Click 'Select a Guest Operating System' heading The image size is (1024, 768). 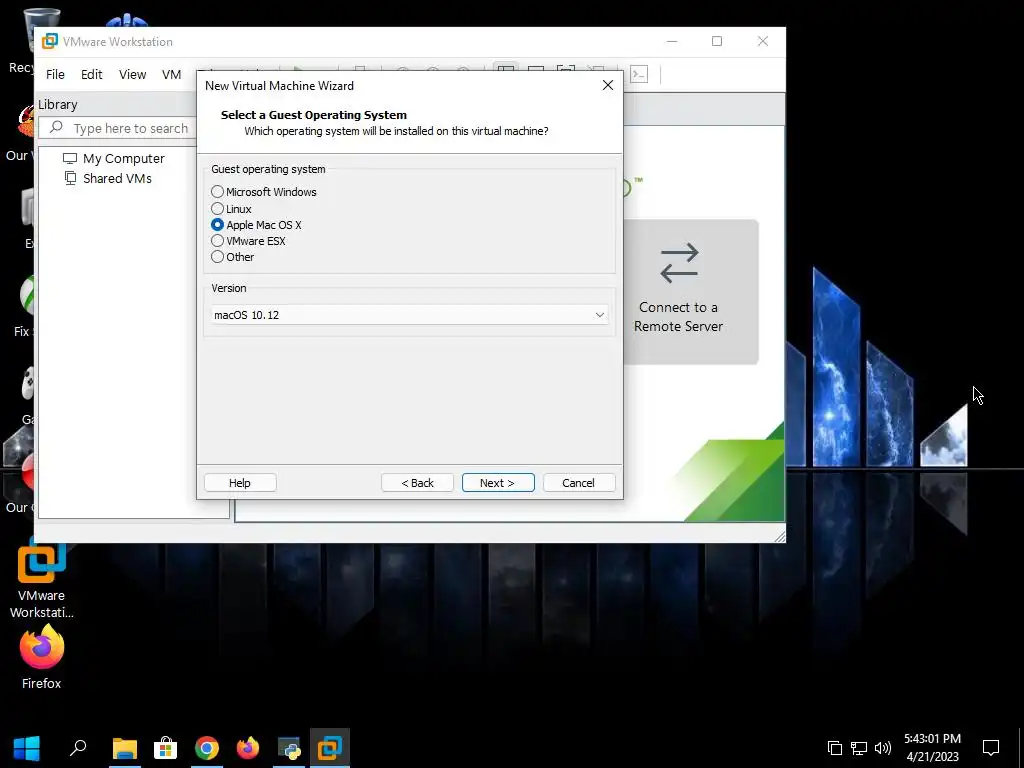pyautogui.click(x=313, y=115)
